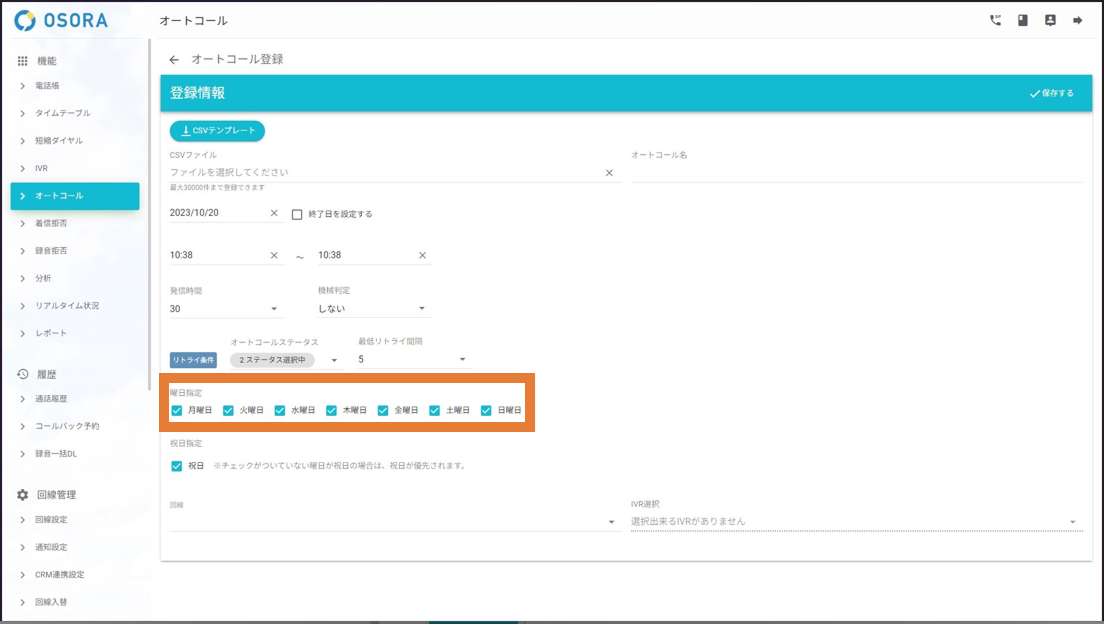The width and height of the screenshot is (1104, 624).
Task: Click the account profile icon
Action: [1050, 20]
